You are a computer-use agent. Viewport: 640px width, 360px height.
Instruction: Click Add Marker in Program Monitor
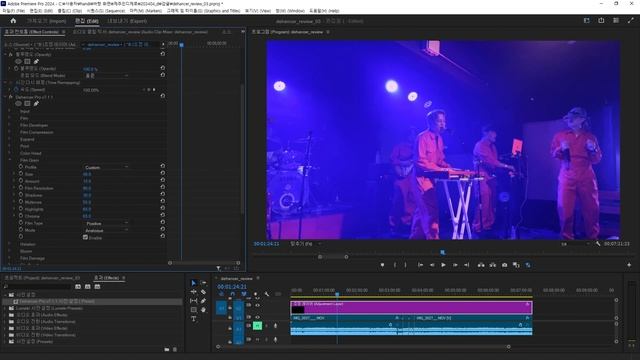coord(382,265)
